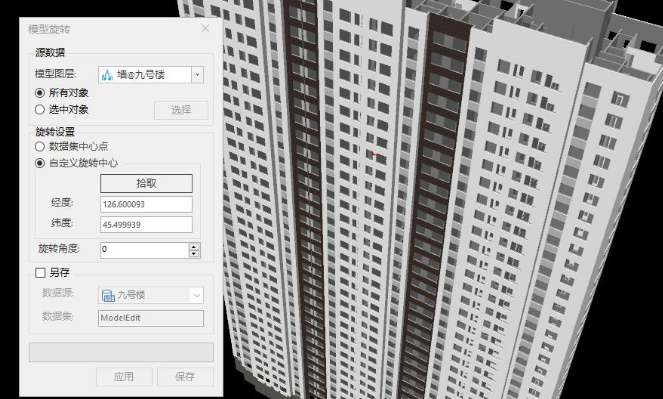Click the 源数据 group label
663x399 pixels.
[50, 52]
